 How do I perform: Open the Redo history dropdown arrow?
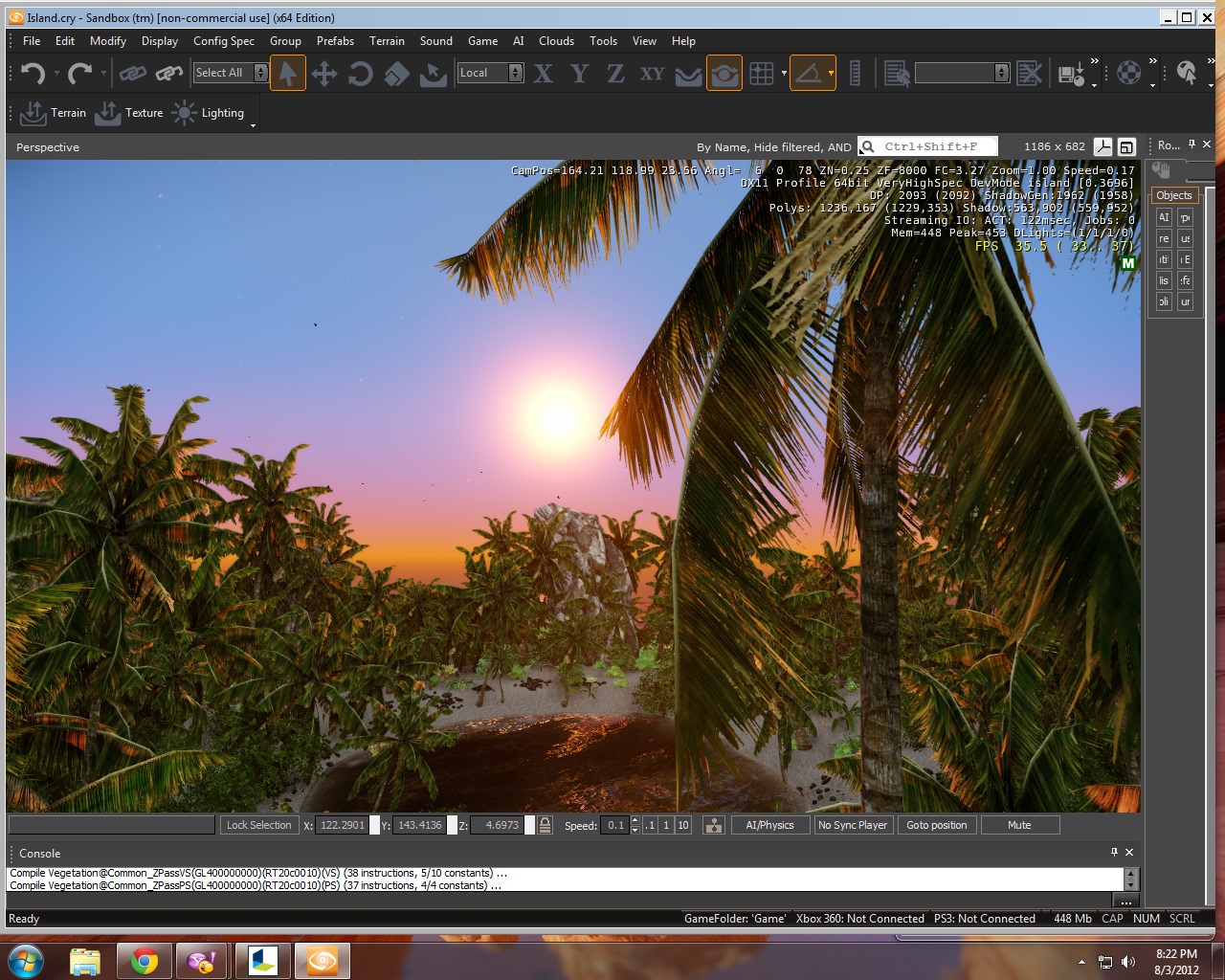coord(103,73)
